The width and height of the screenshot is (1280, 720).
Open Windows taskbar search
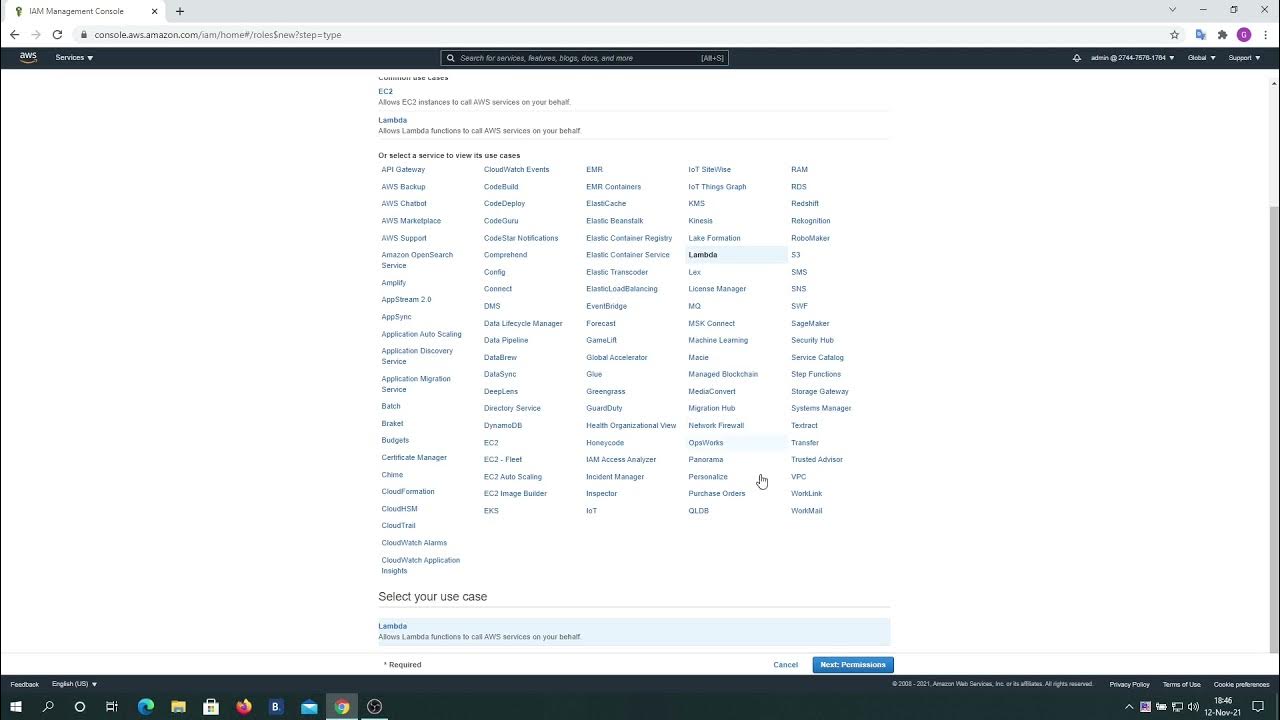(48, 706)
